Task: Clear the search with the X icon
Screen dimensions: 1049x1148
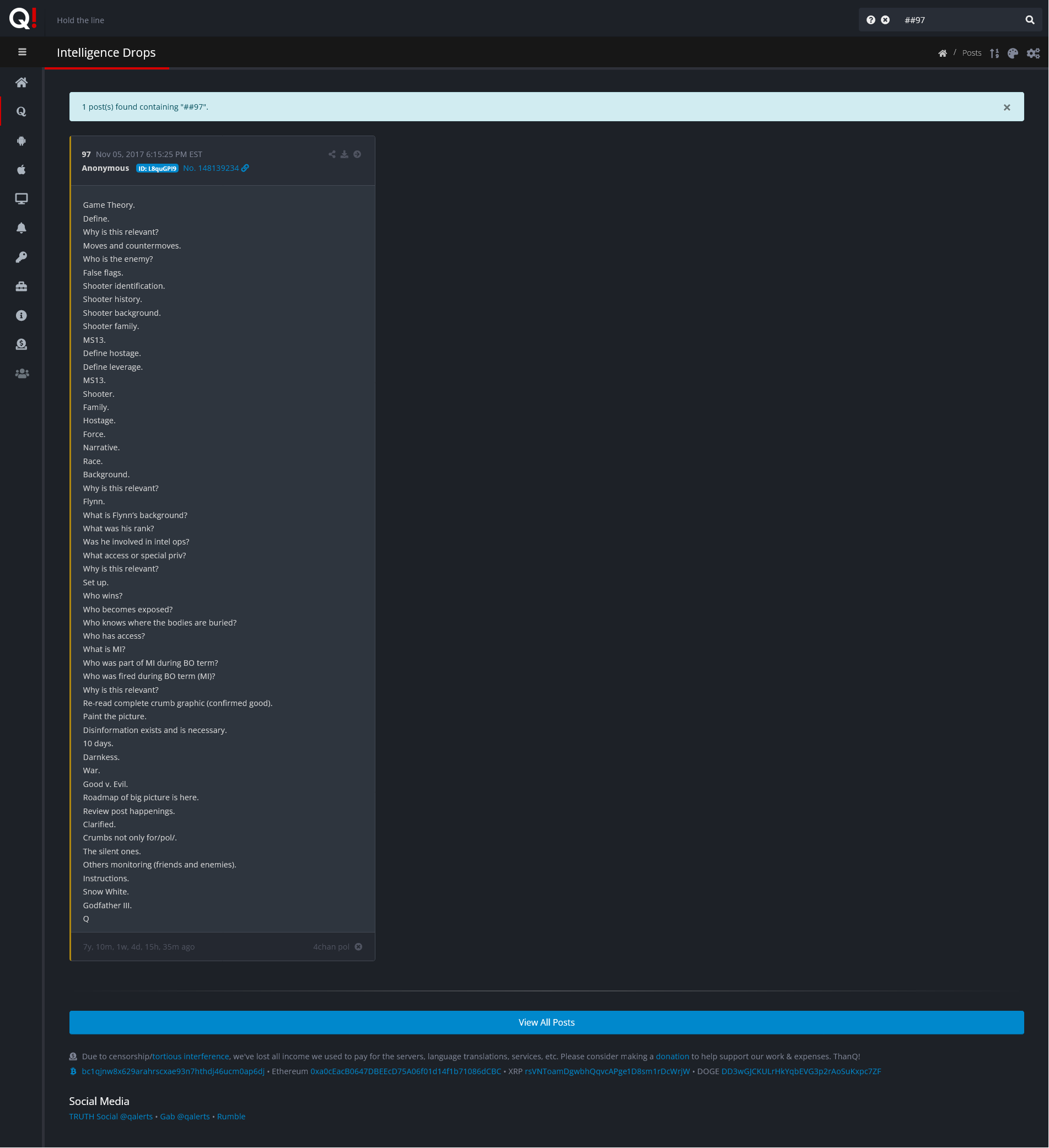Action: point(885,20)
